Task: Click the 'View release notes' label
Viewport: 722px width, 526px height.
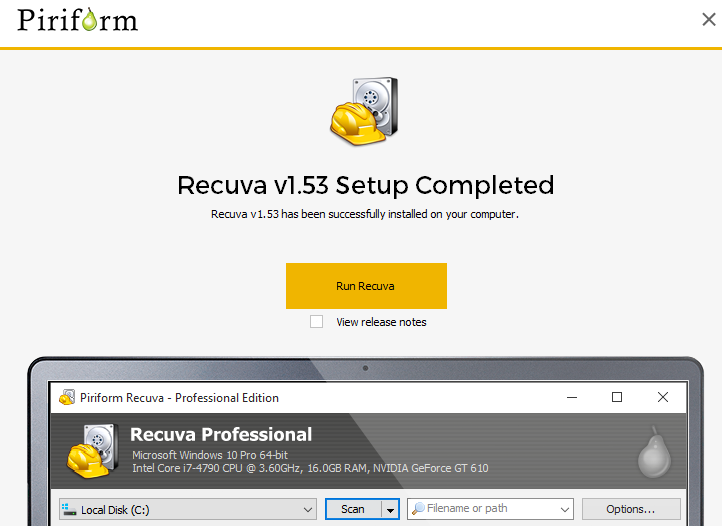Action: [381, 322]
